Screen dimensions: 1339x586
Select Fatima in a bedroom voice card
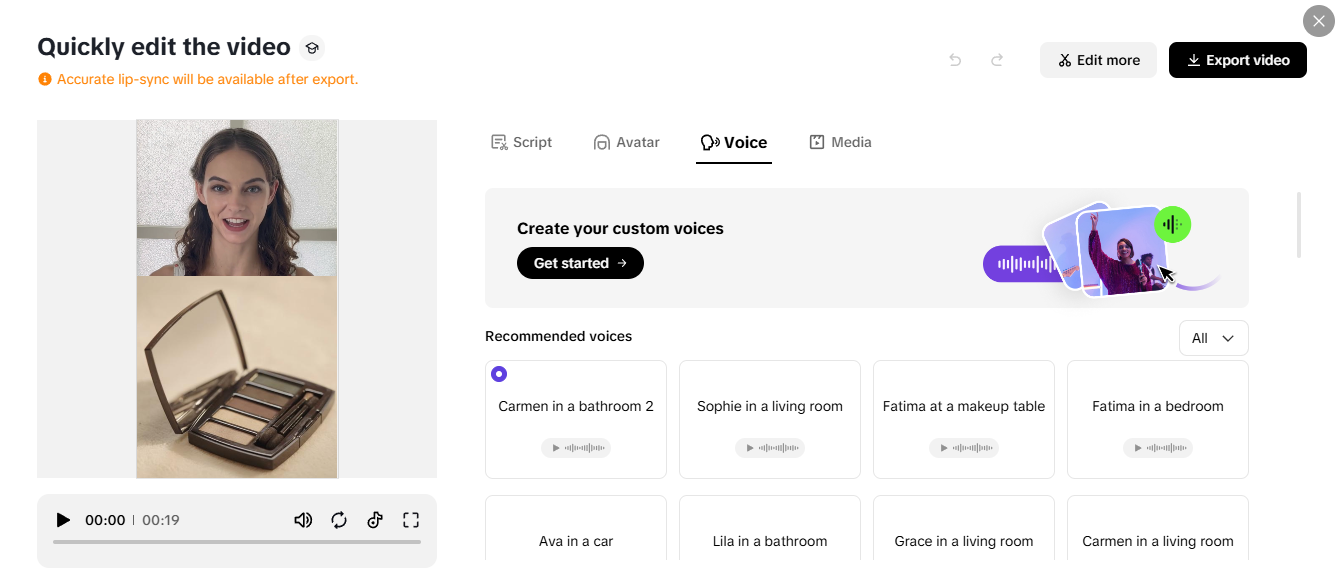pyautogui.click(x=1157, y=407)
